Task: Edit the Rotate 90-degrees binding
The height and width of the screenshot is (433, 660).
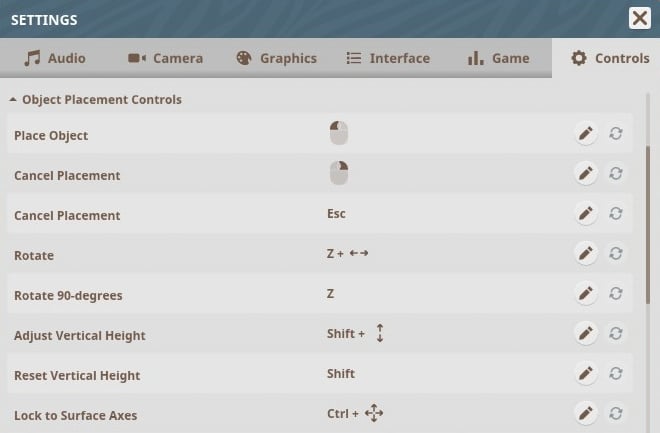Action: pos(586,294)
